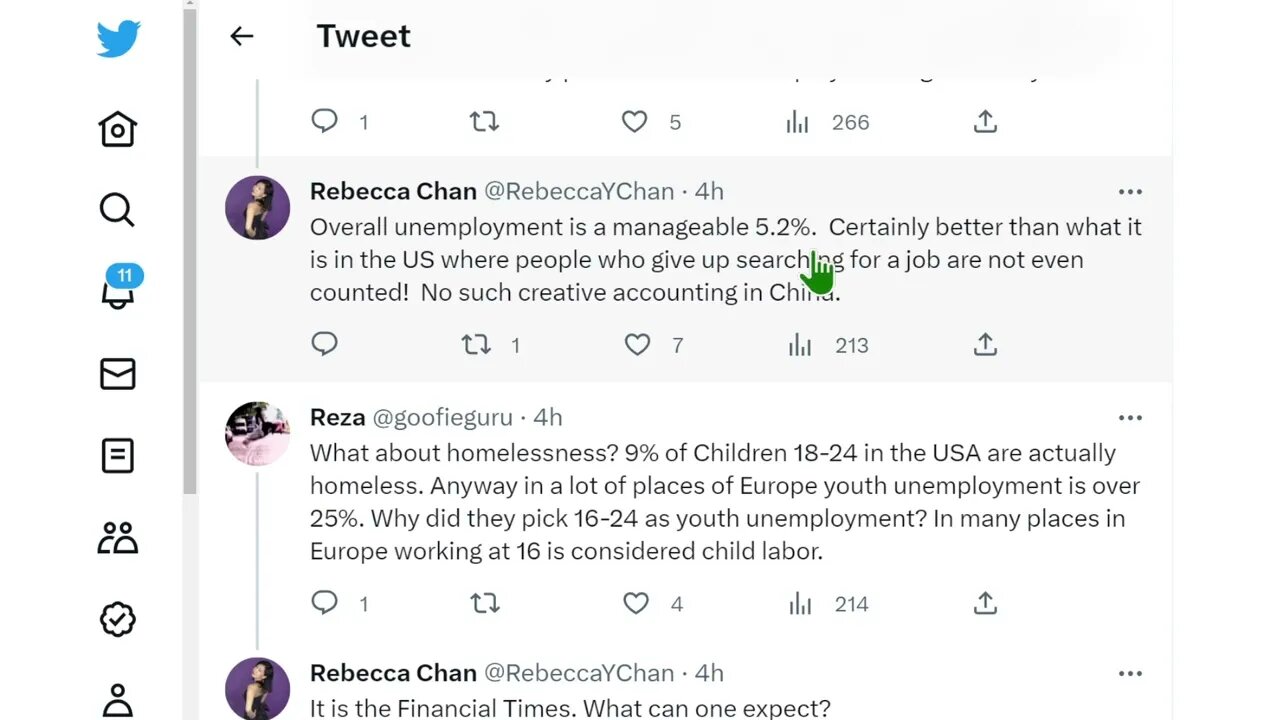The width and height of the screenshot is (1280, 720).
Task: Open the Home page icon
Action: point(118,129)
